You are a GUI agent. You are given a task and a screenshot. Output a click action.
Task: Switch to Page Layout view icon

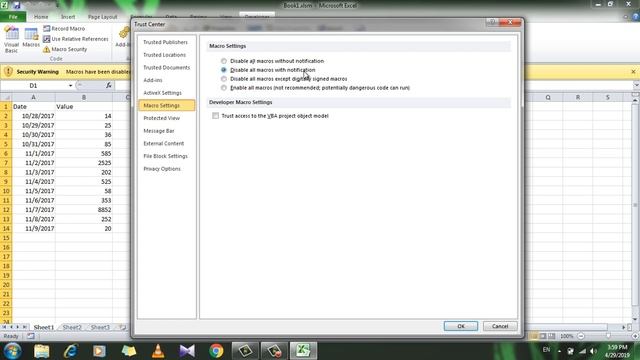point(542,336)
